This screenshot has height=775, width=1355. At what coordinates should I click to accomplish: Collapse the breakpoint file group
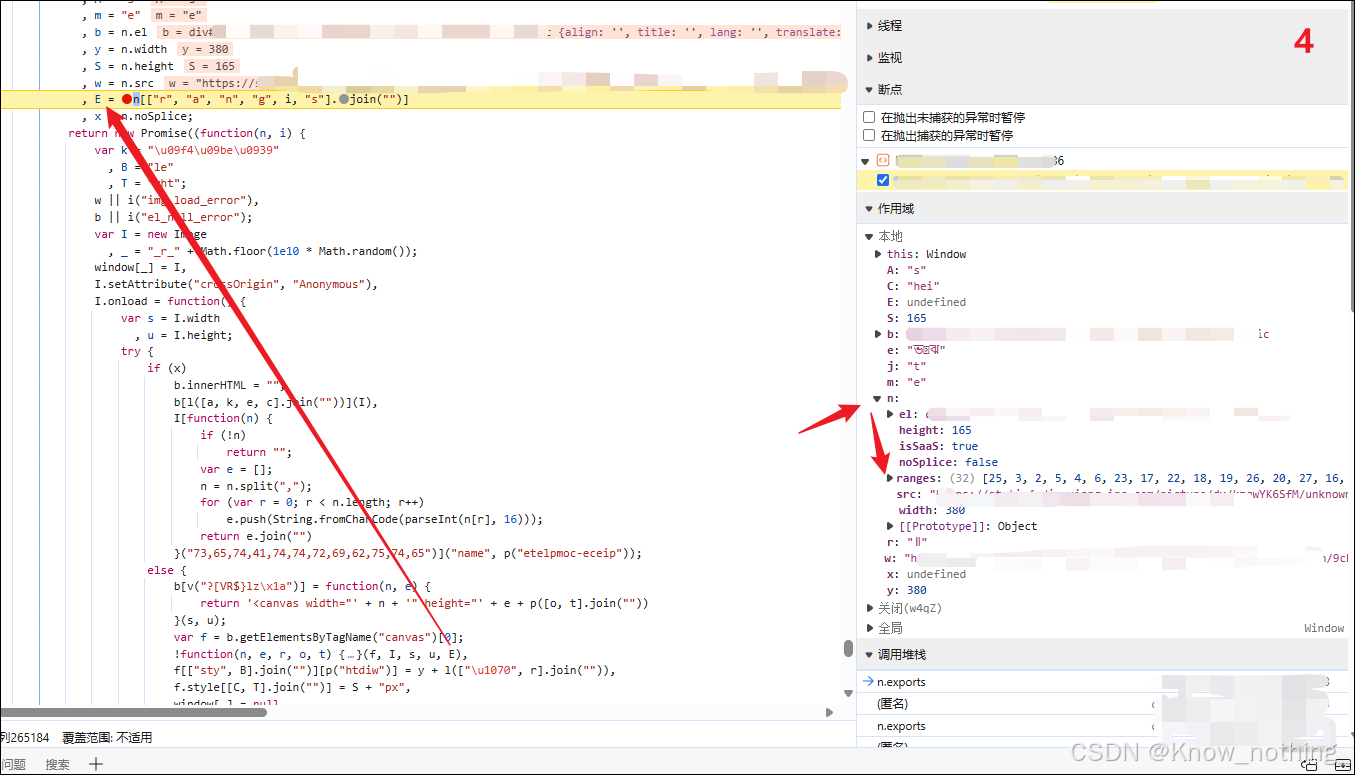pos(866,160)
